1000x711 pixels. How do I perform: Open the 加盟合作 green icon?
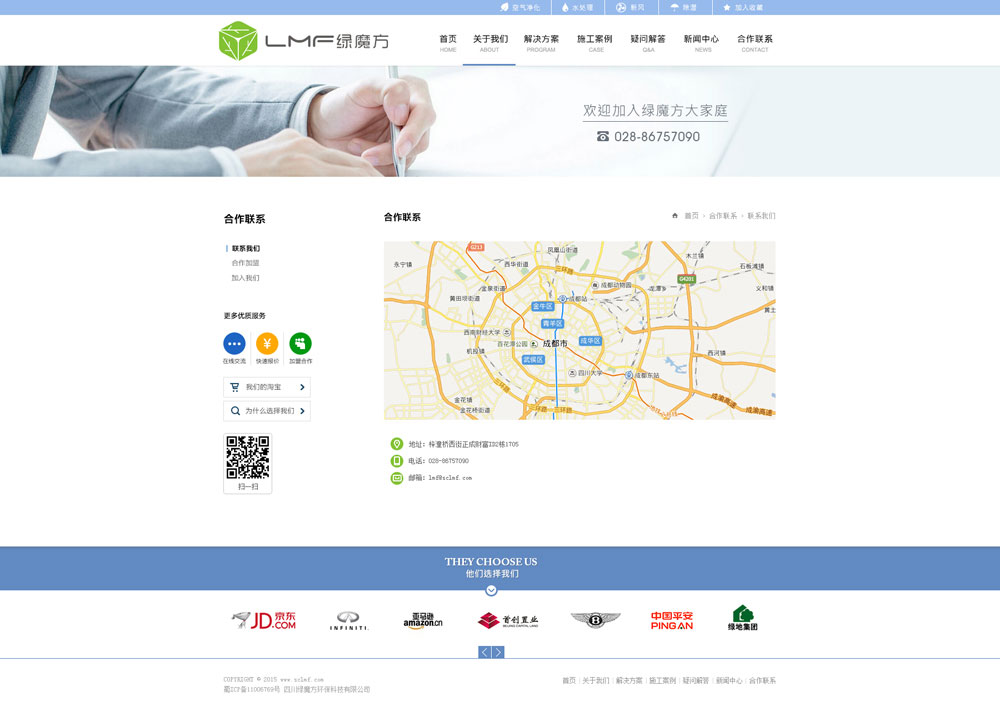pos(300,344)
